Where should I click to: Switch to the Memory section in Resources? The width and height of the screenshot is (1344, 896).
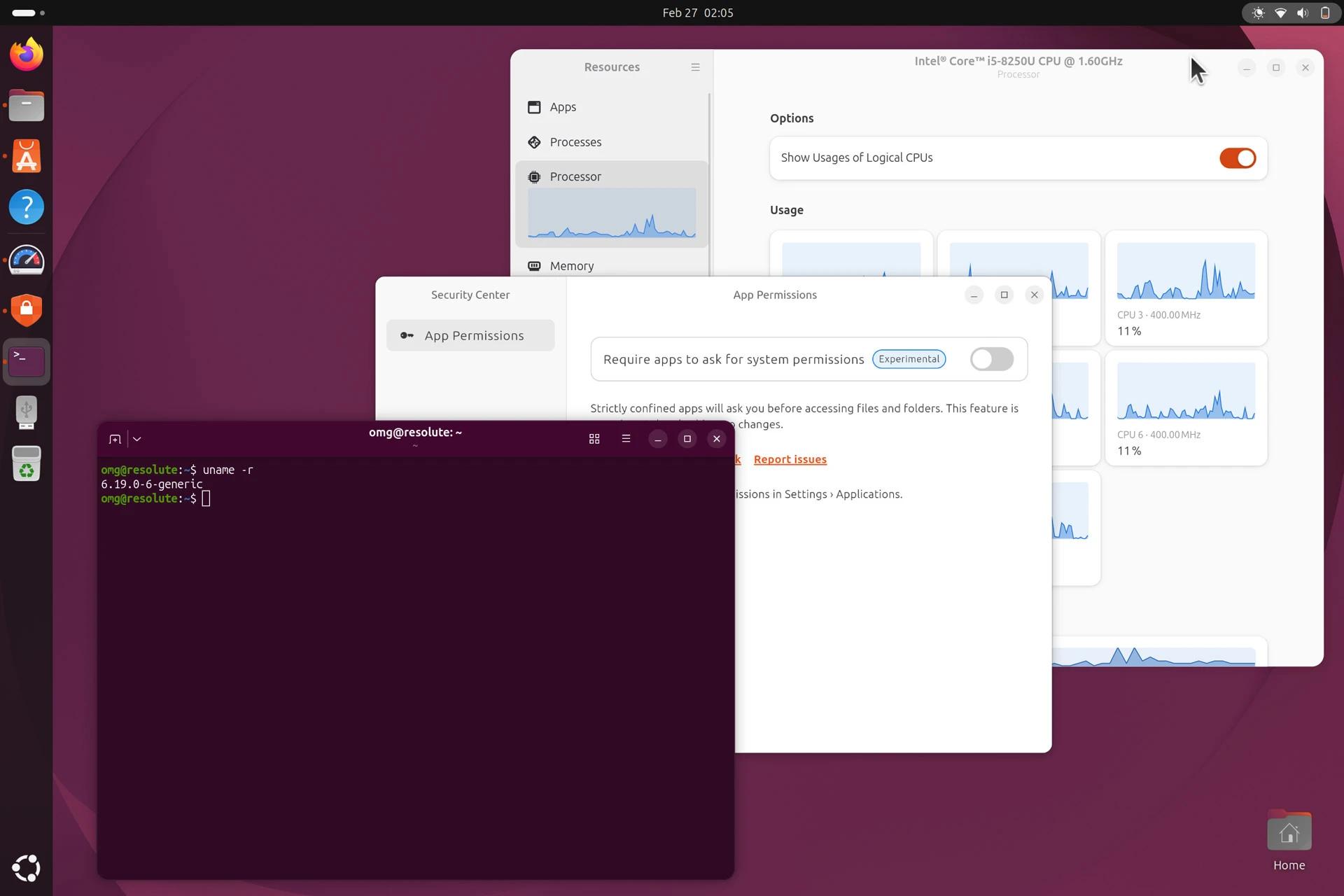571,265
